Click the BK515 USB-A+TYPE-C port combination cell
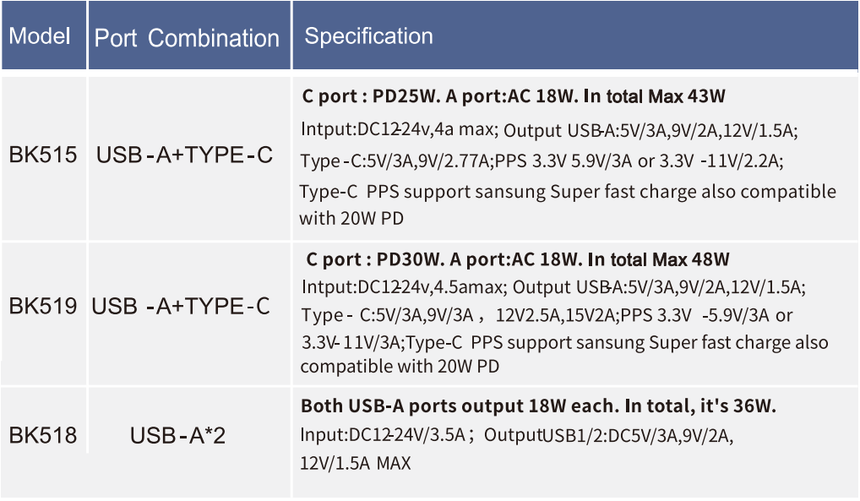 pos(184,155)
